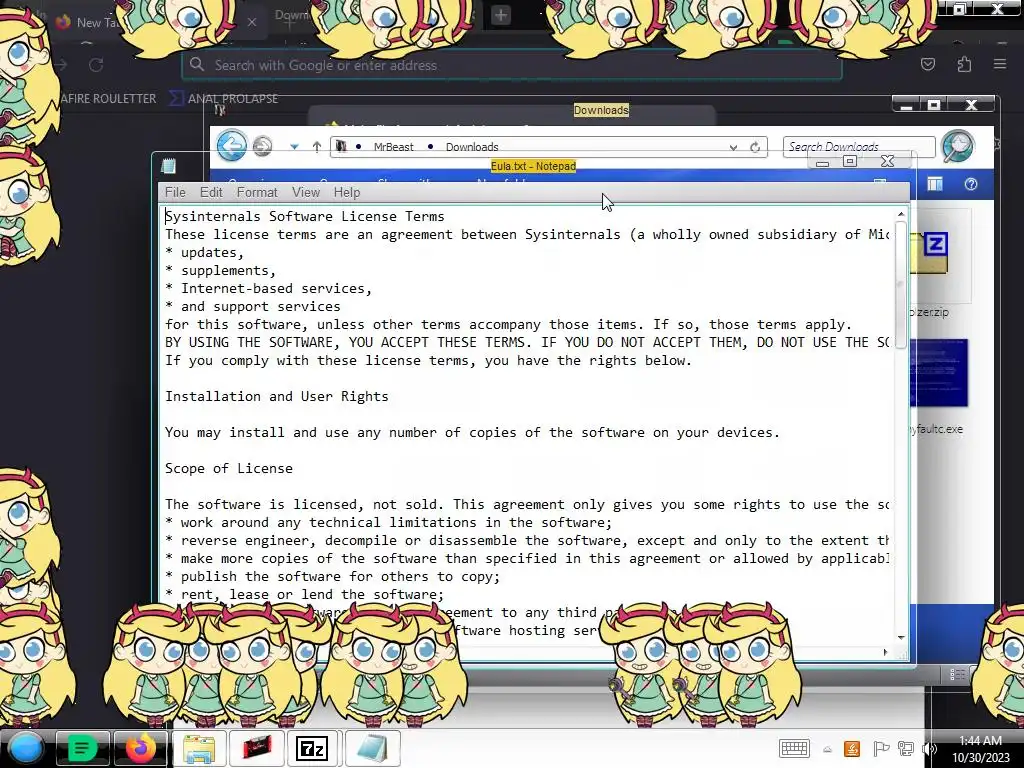Image resolution: width=1024 pixels, height=768 pixels.
Task: Click the '* updates,' line
Action: [x=204, y=252]
